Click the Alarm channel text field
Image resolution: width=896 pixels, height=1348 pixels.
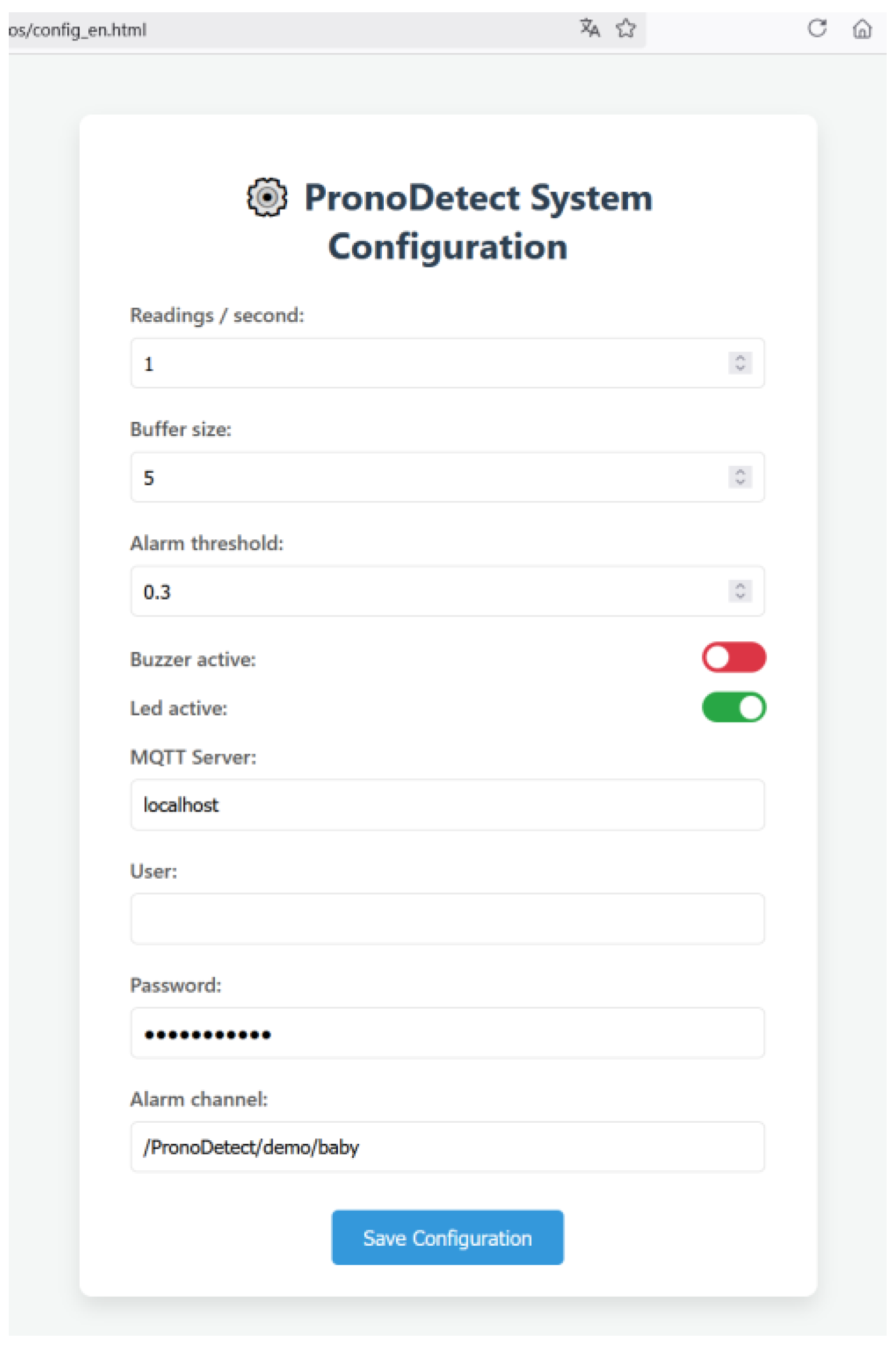pyautogui.click(x=447, y=1147)
